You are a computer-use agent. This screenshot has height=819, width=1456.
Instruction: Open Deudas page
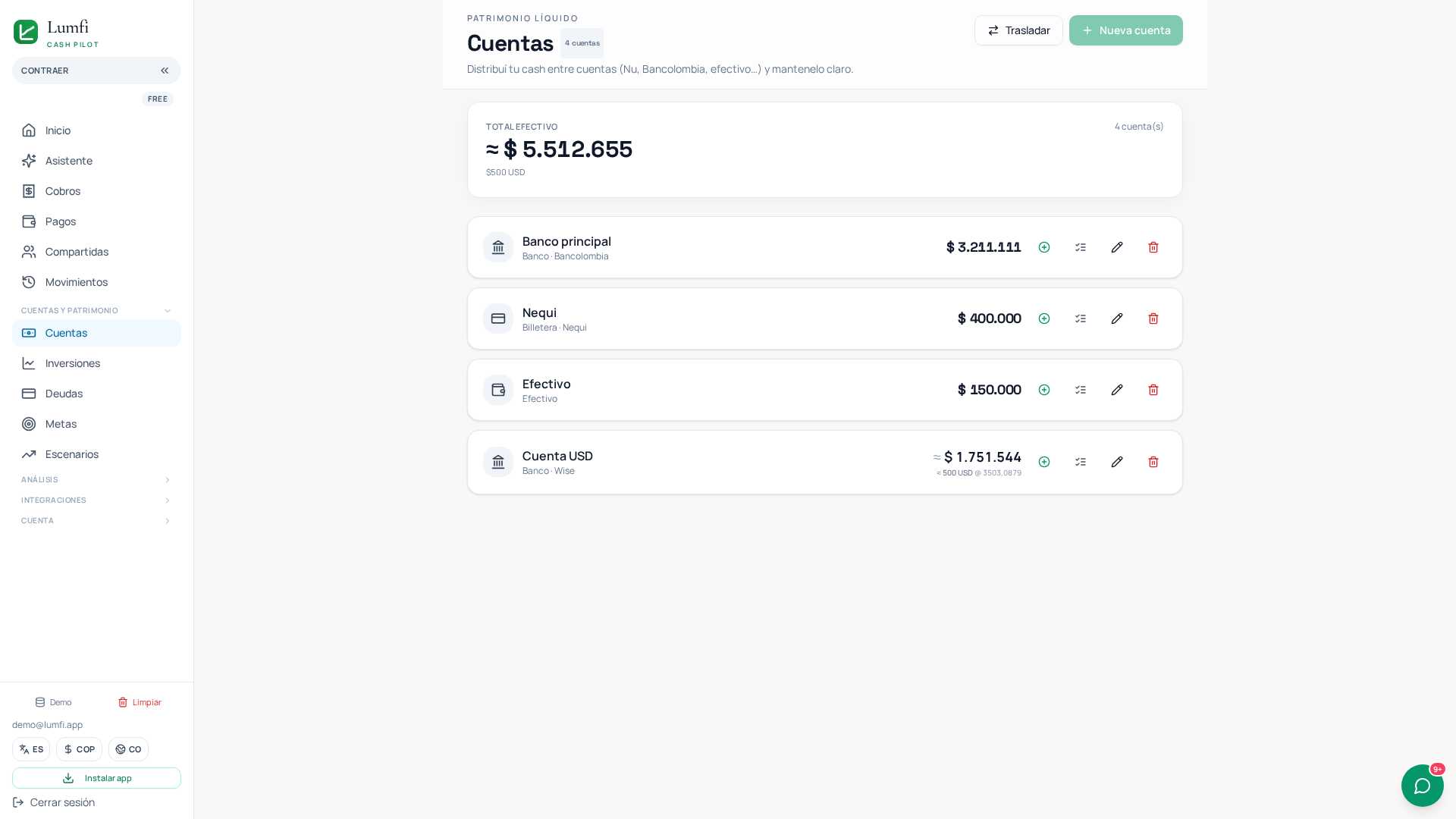[x=96, y=394]
